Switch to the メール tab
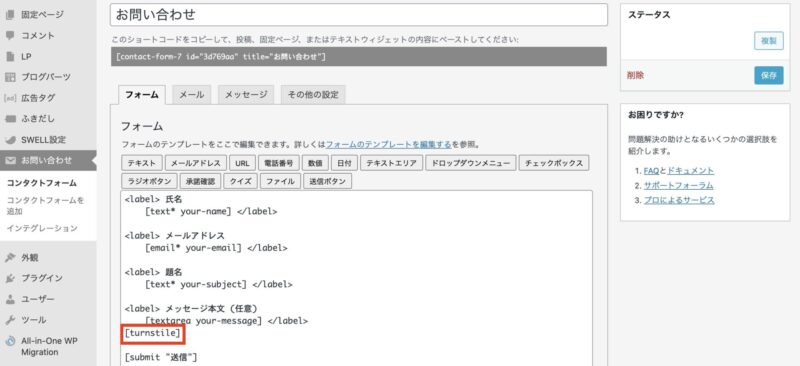The image size is (800, 366). click(x=191, y=94)
